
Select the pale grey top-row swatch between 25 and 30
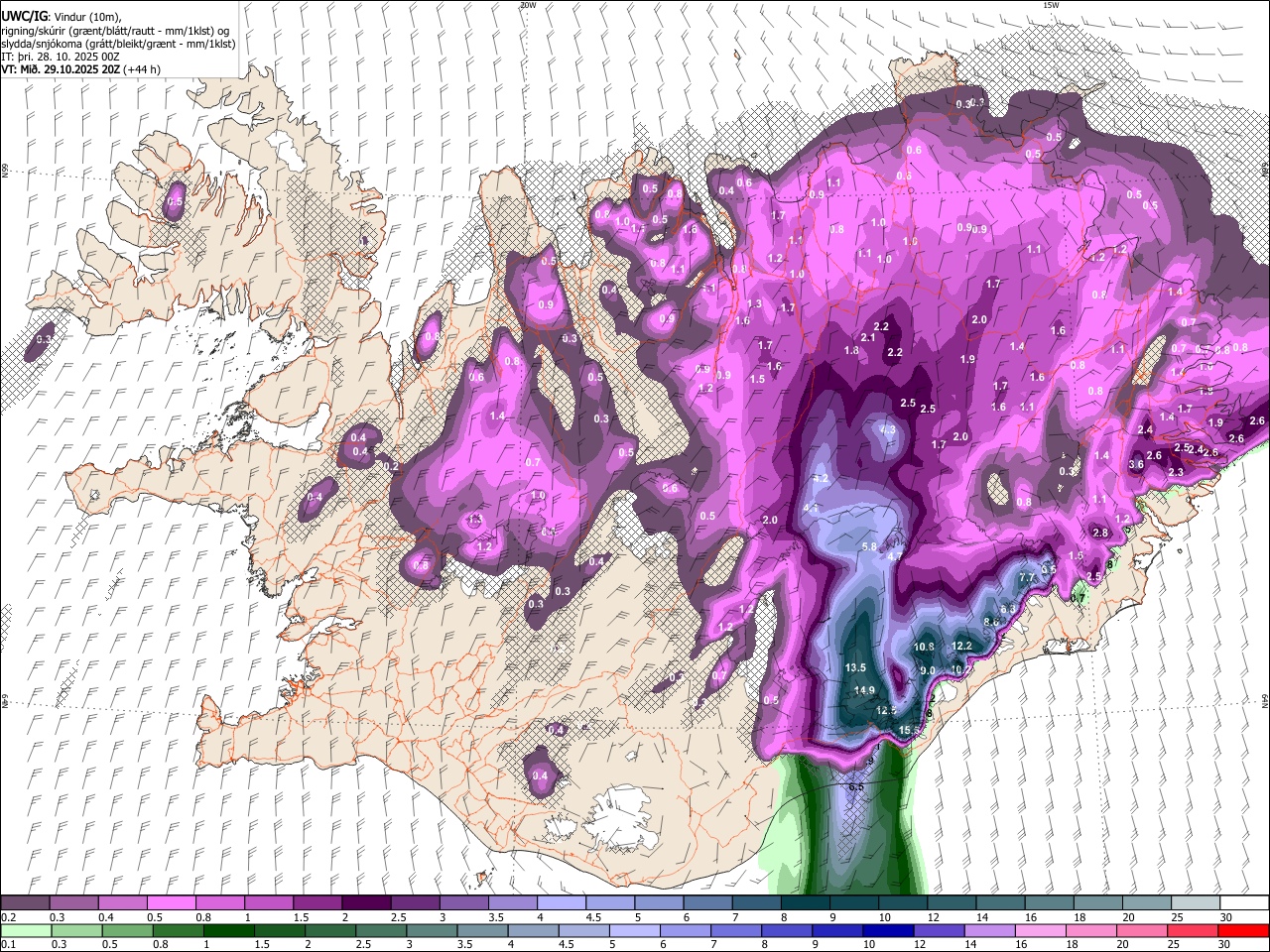point(1194,902)
